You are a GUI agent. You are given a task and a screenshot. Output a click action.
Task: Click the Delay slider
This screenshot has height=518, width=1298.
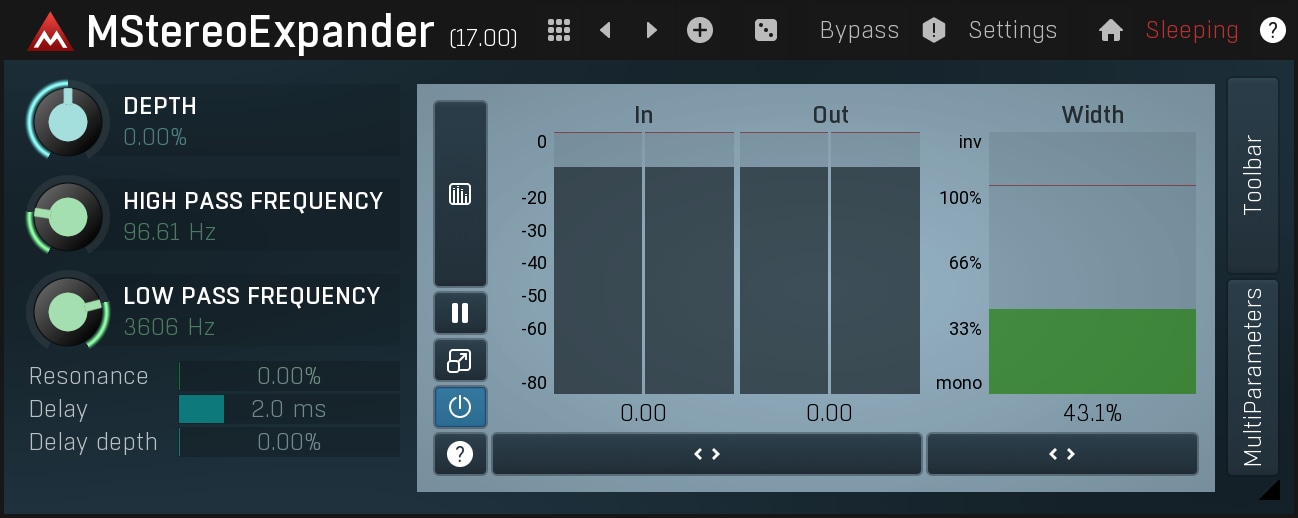click(x=288, y=409)
